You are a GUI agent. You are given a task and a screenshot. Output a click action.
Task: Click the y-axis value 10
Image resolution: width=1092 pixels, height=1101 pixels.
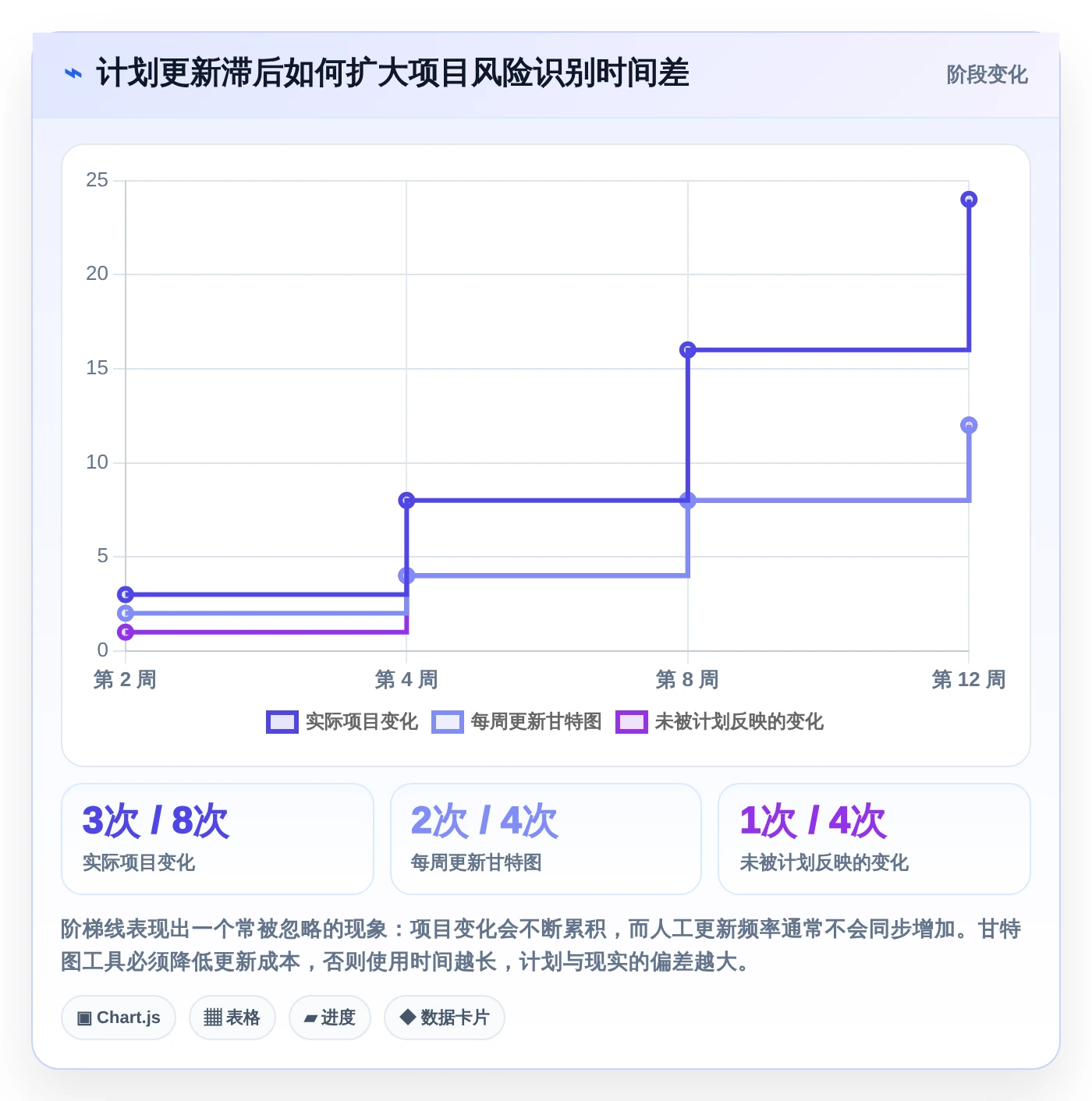tap(97, 462)
